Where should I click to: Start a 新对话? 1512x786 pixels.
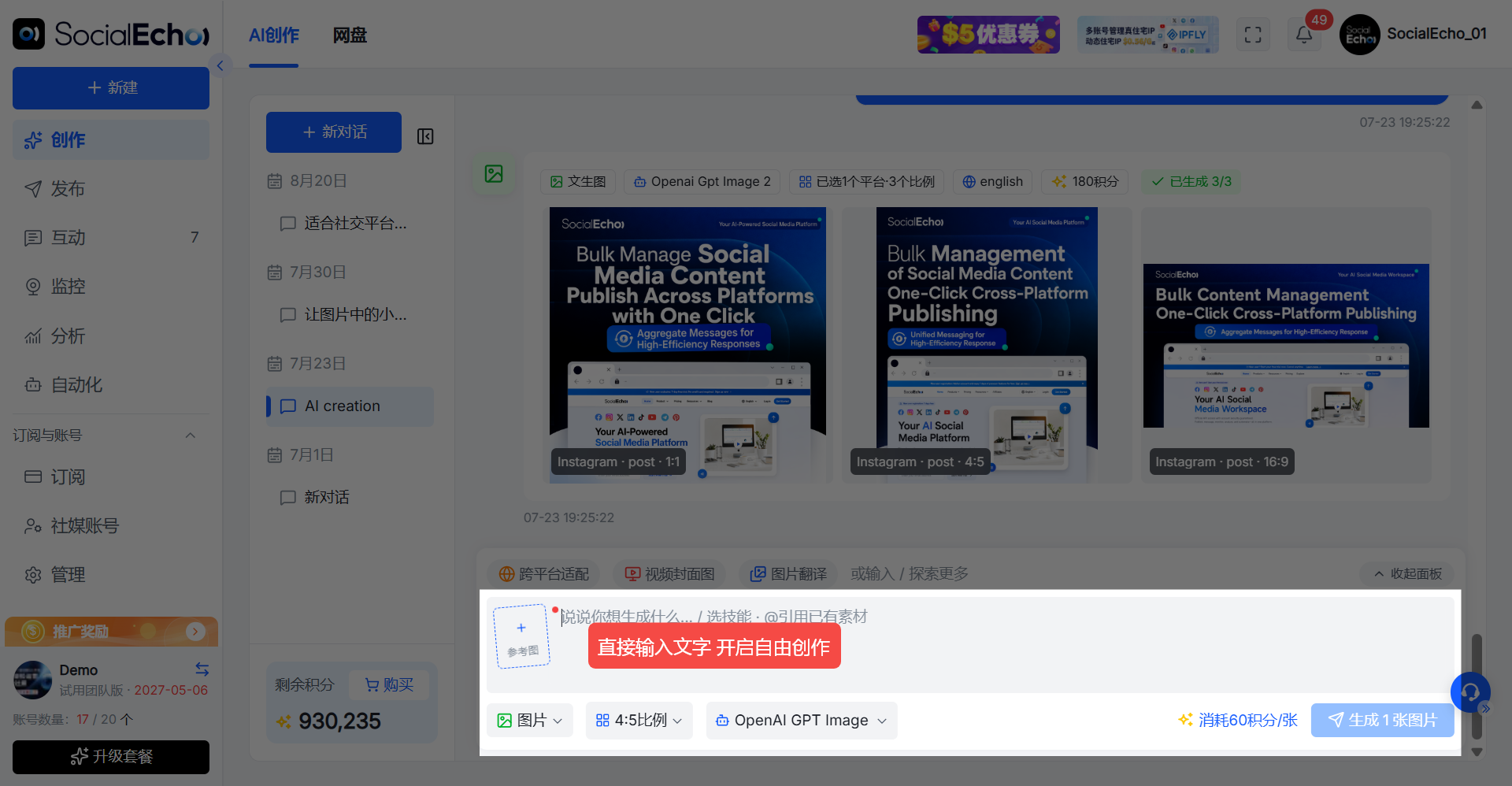click(x=334, y=132)
